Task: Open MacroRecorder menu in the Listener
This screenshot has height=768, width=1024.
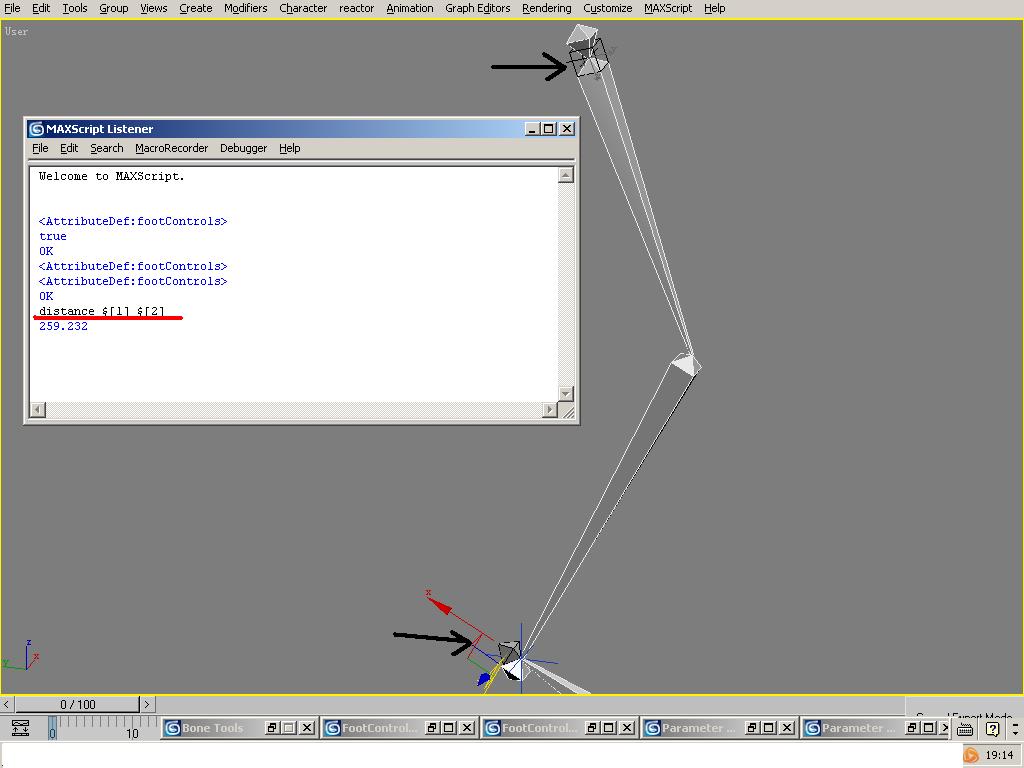Action: pyautogui.click(x=171, y=148)
